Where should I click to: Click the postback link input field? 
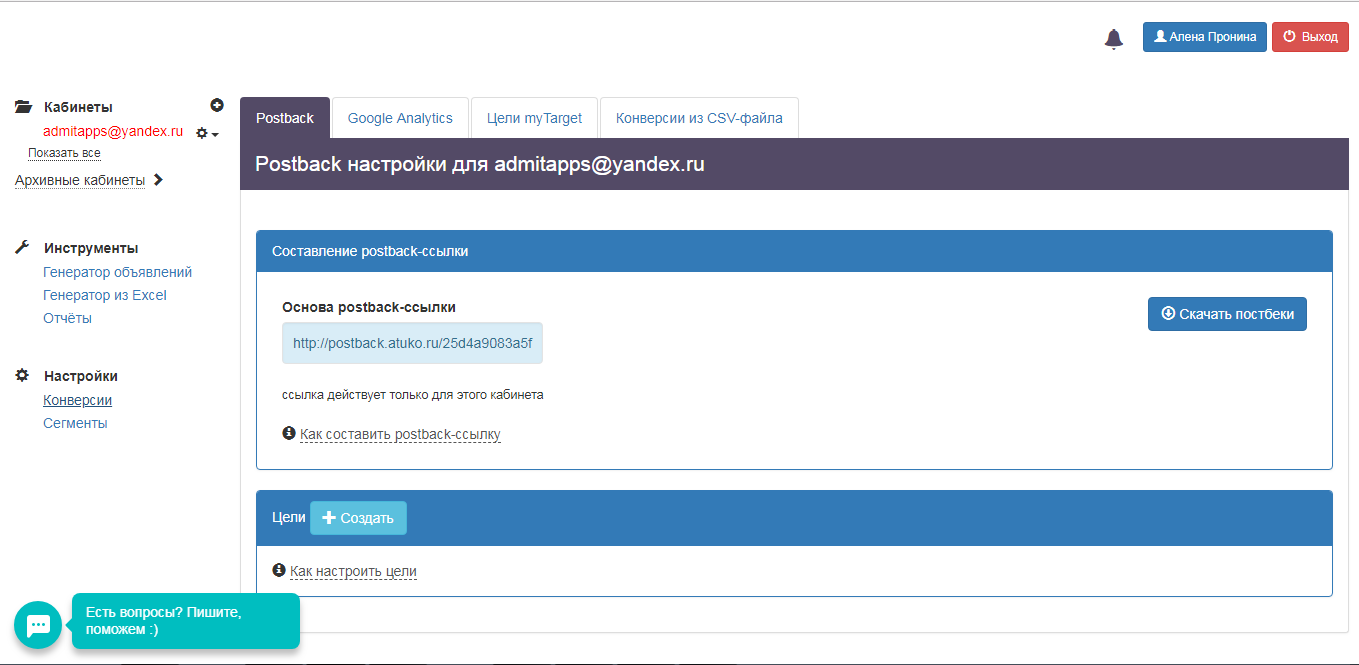(x=412, y=343)
